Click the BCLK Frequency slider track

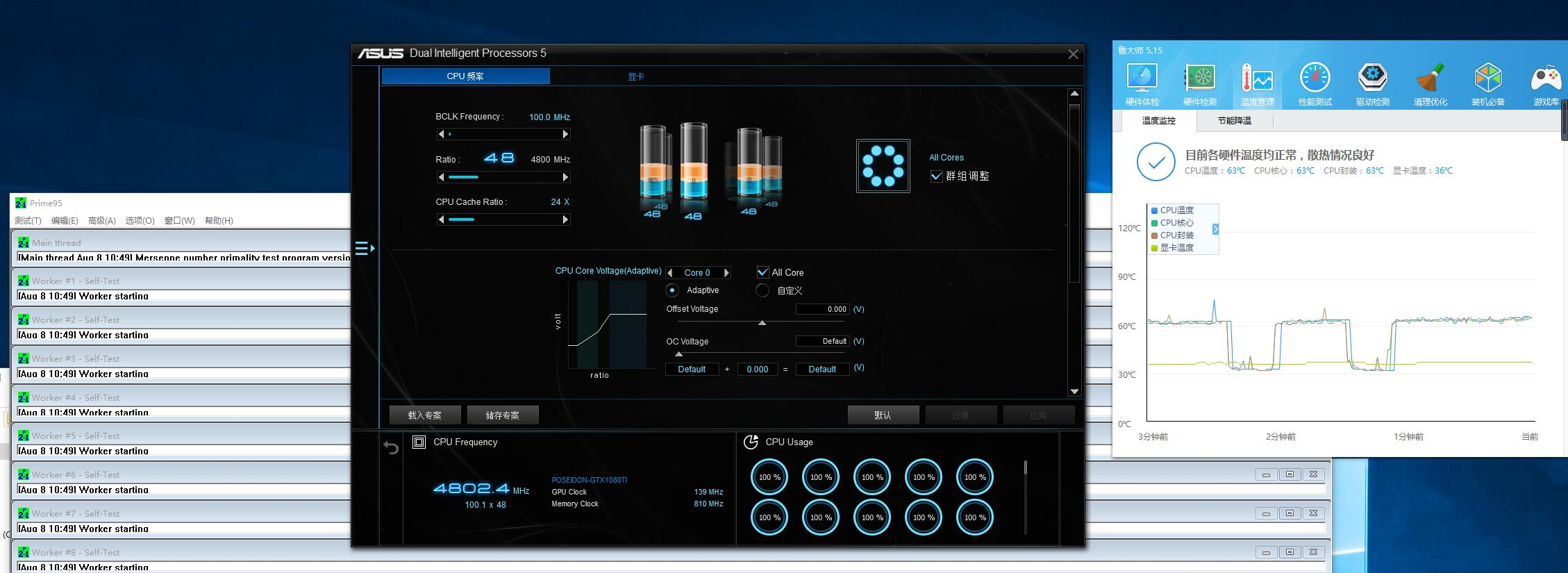[x=503, y=134]
